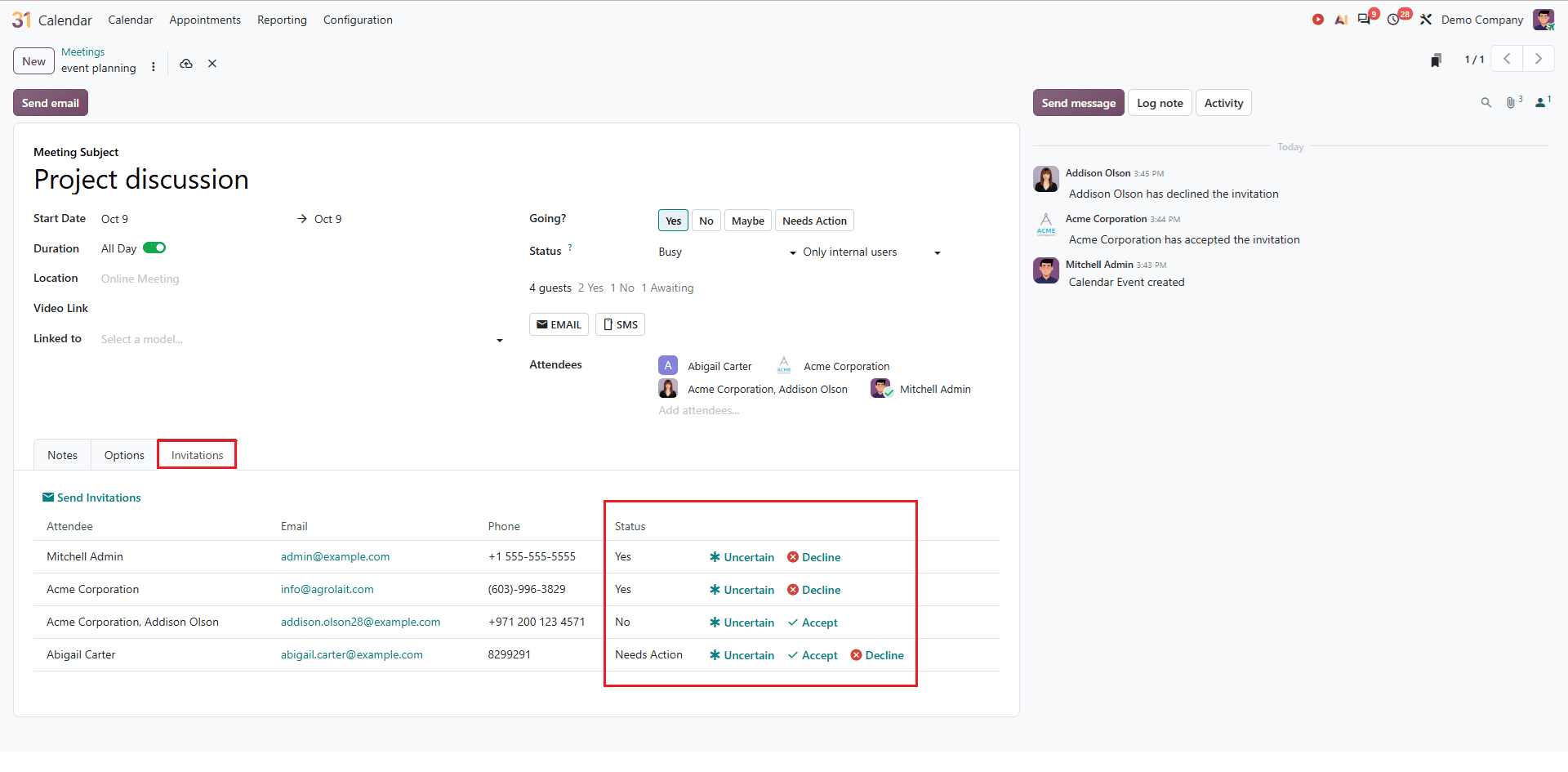The image size is (1568, 772).
Task: Click the Send Invitations link
Action: click(91, 498)
